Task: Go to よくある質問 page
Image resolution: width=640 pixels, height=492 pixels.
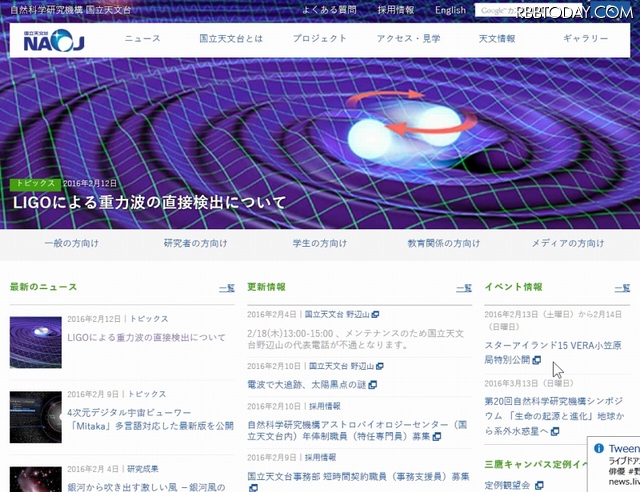Action: click(x=329, y=10)
